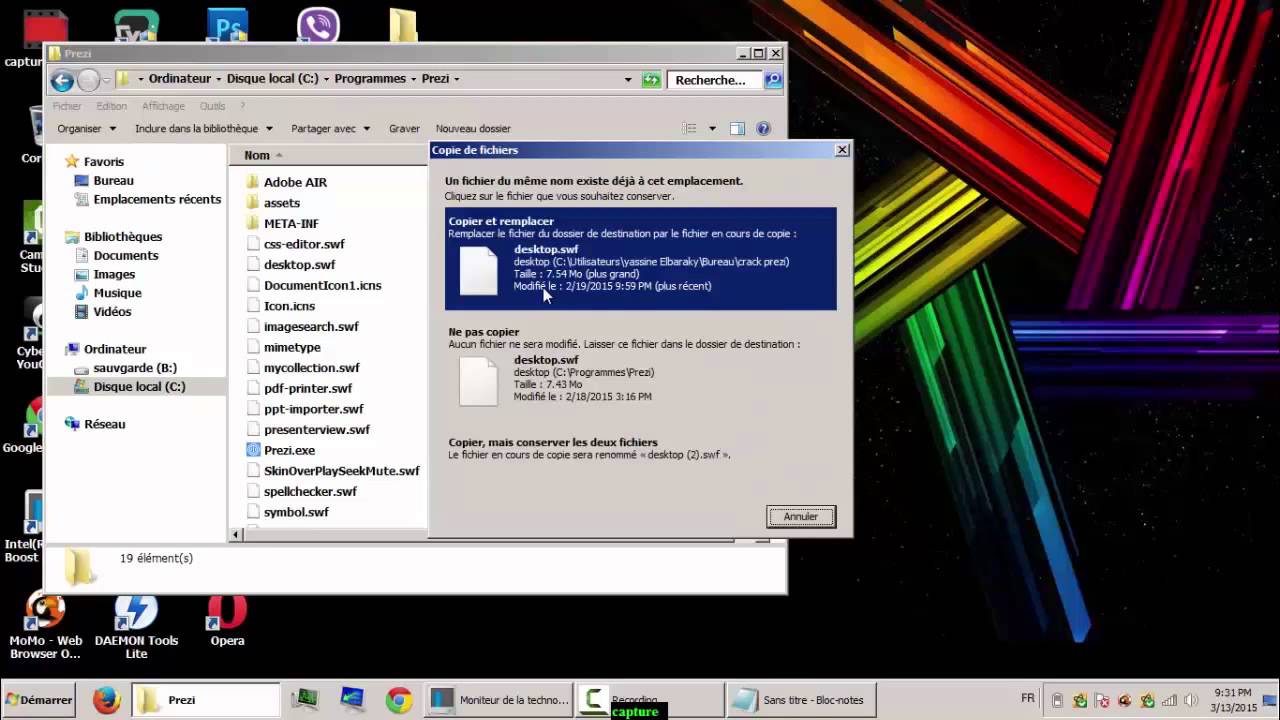Click the Recherche search field
Image resolution: width=1280 pixels, height=720 pixels.
tap(714, 80)
